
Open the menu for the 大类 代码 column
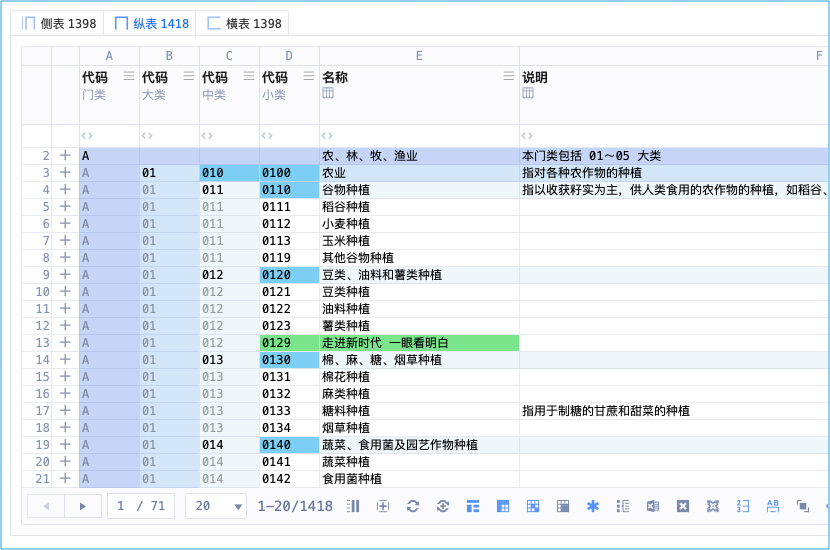[188, 76]
